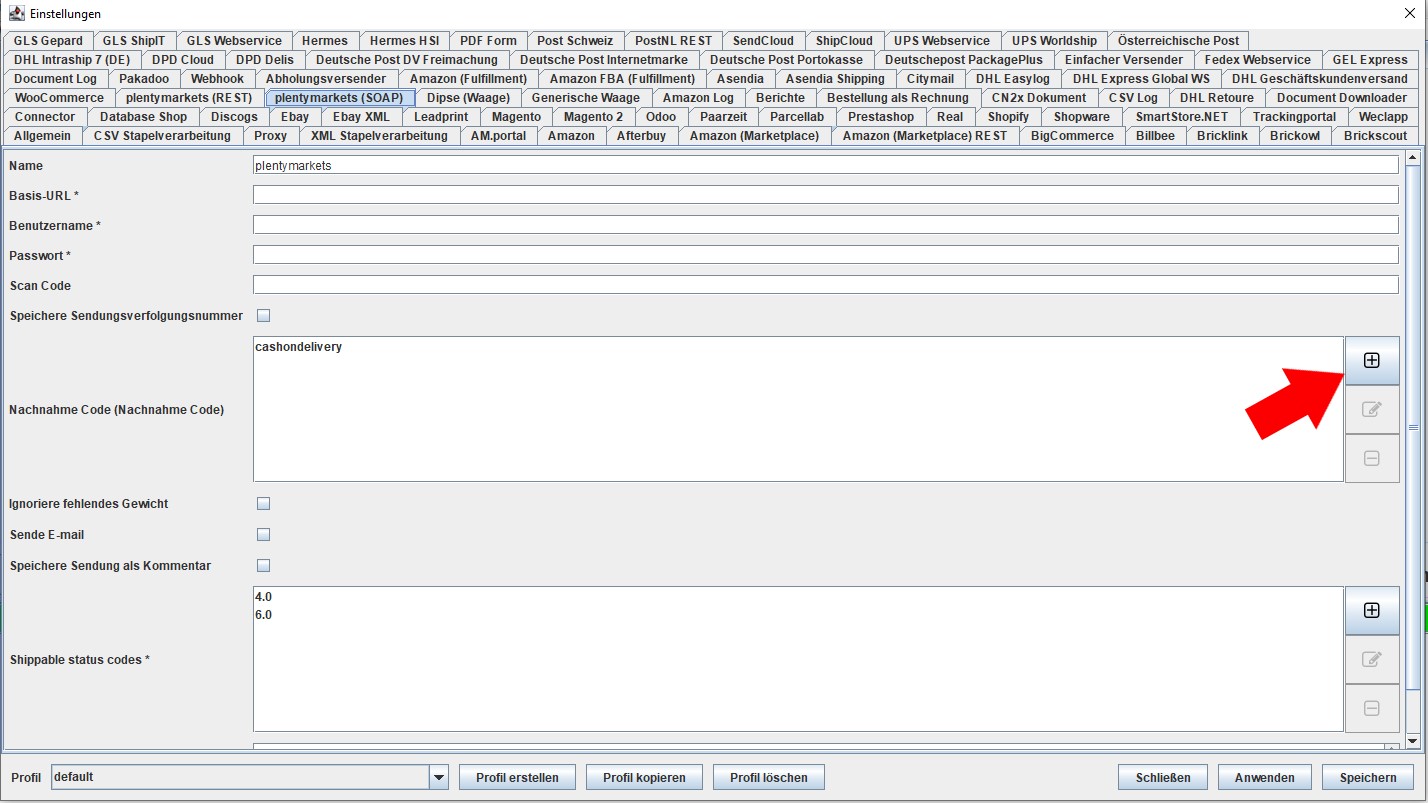The image size is (1428, 803).
Task: Open the Profil dropdown list
Action: (438, 777)
